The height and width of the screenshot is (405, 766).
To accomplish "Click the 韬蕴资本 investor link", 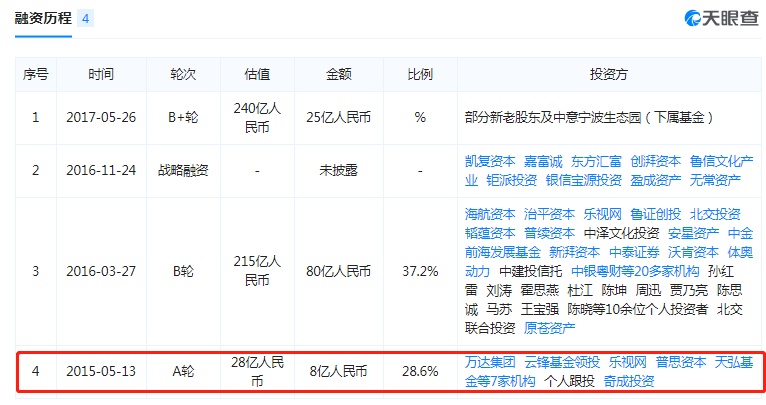I will pos(490,233).
